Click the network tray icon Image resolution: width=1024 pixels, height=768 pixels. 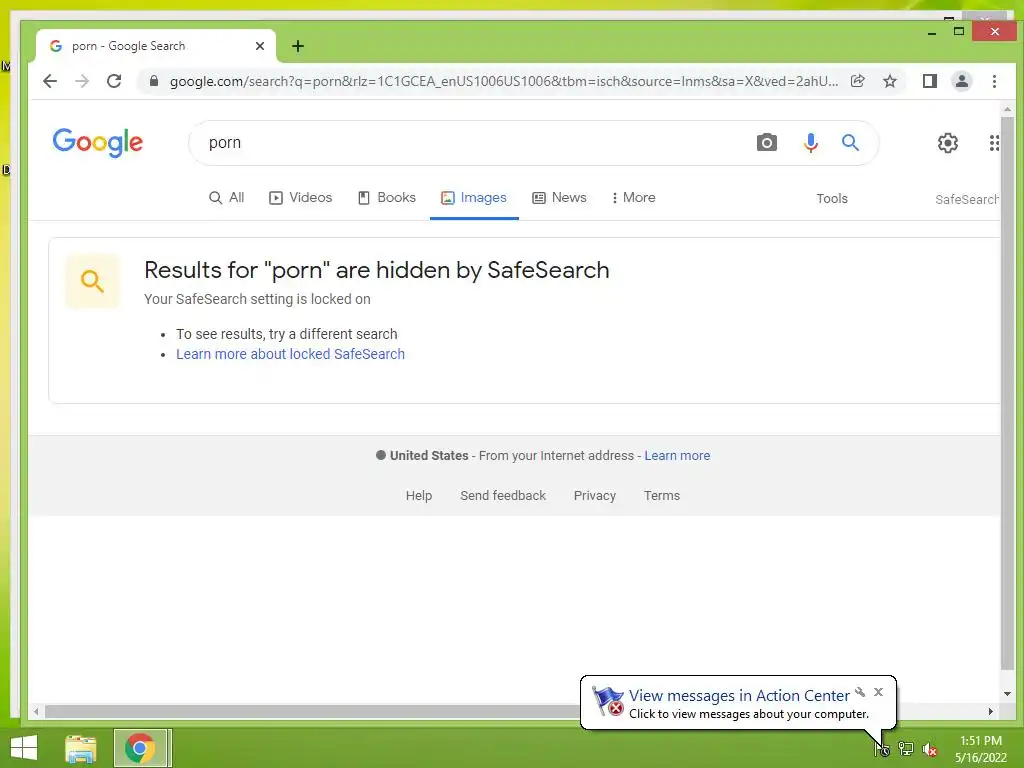(905, 749)
